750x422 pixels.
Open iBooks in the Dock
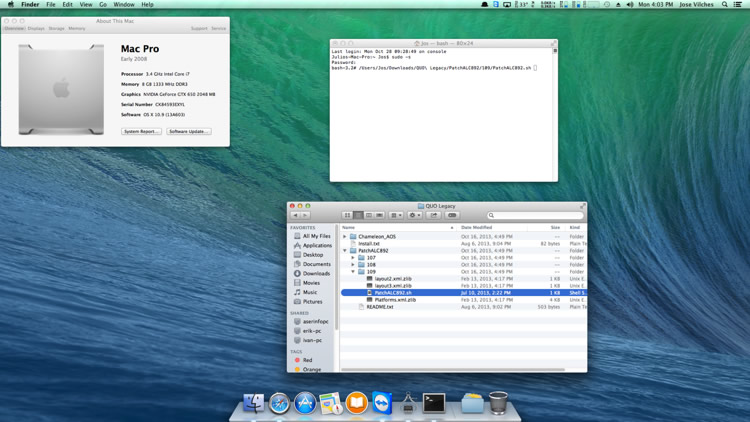point(356,403)
